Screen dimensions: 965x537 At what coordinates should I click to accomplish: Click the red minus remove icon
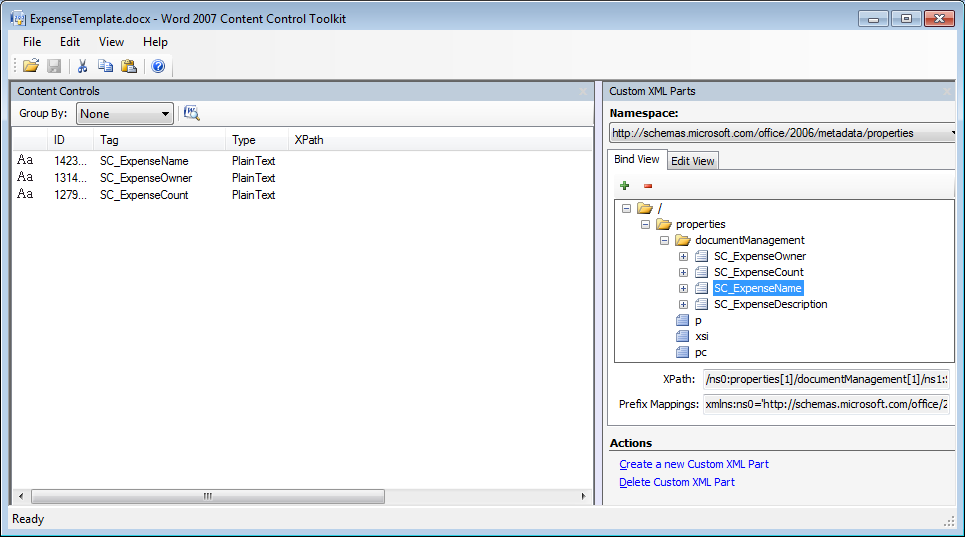[648, 185]
